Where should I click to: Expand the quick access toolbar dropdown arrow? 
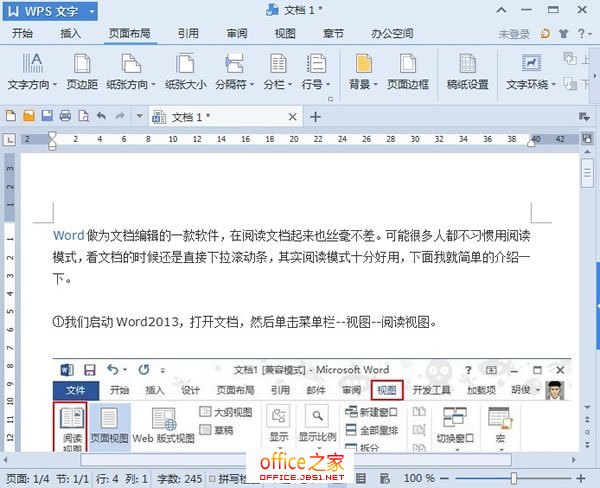point(139,116)
